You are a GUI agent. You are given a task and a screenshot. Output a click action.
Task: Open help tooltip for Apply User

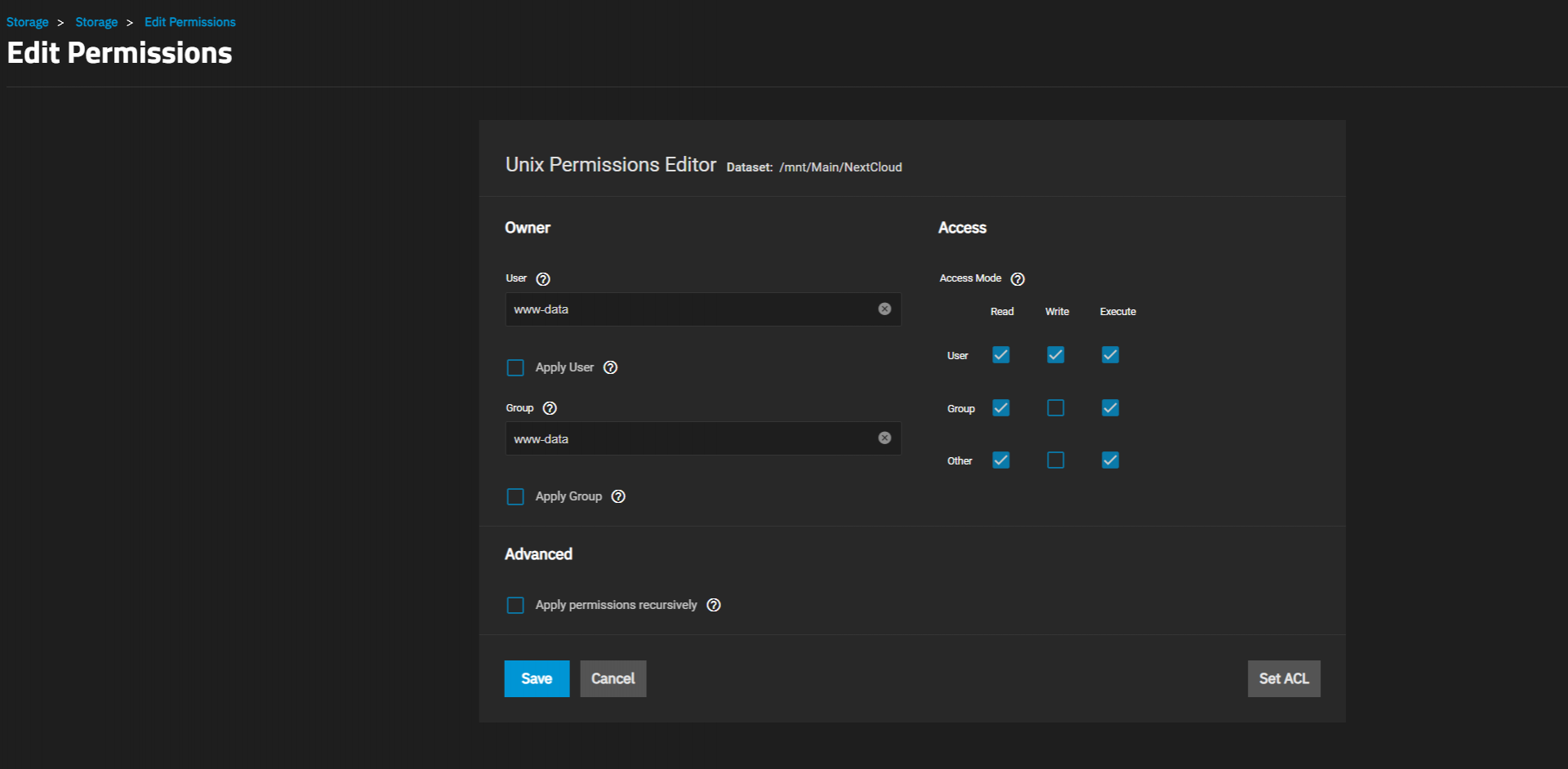610,367
